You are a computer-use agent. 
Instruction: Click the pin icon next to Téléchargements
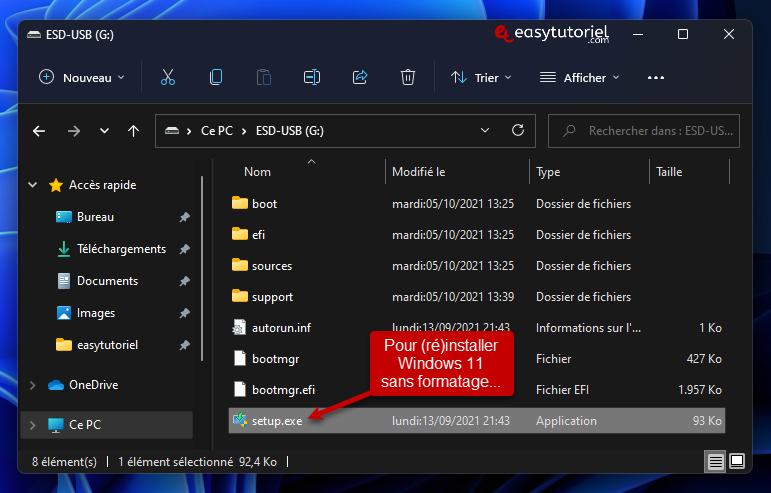tap(184, 249)
